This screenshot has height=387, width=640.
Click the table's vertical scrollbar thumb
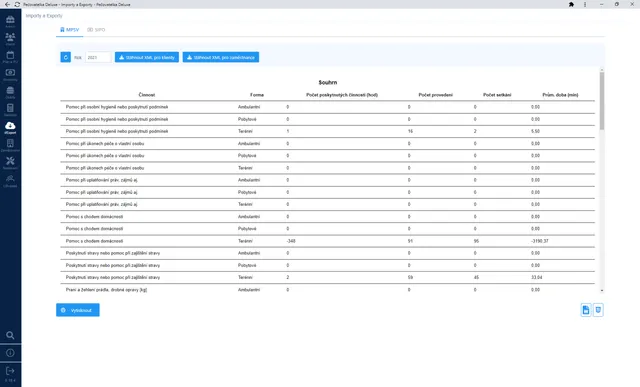(x=602, y=100)
